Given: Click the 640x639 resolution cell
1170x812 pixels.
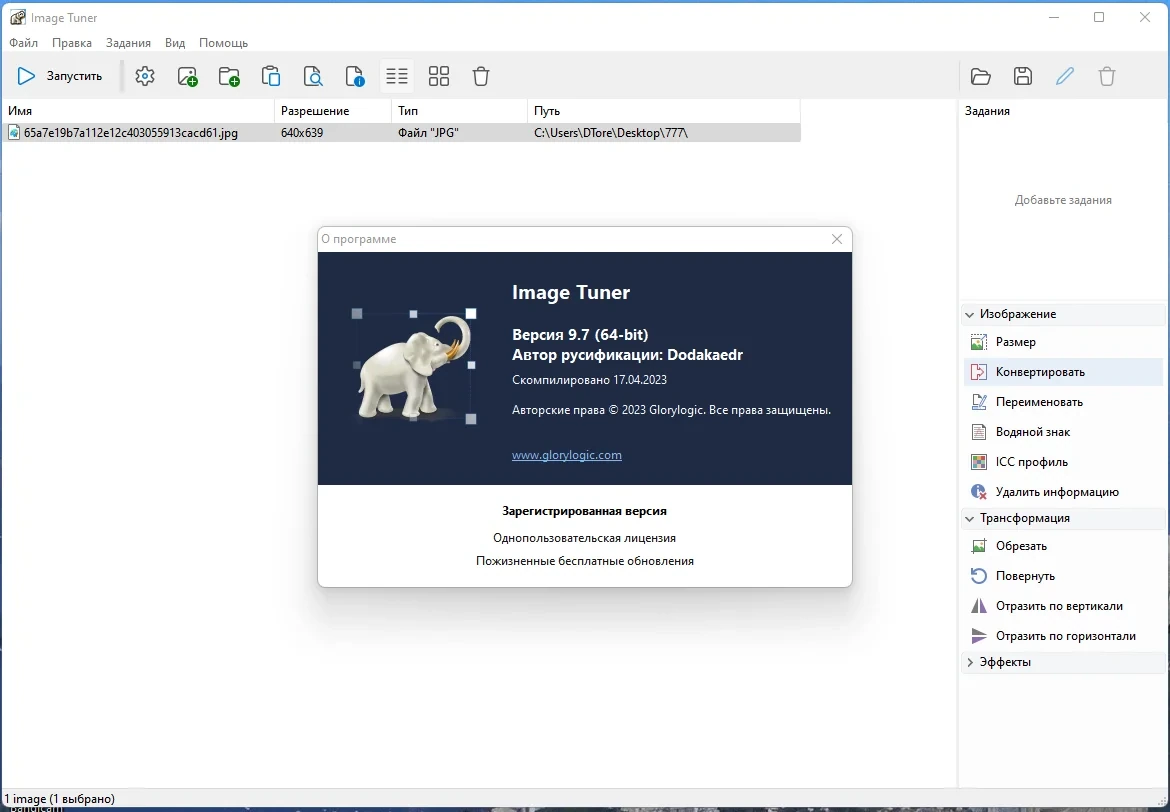Looking at the screenshot, I should [x=301, y=133].
